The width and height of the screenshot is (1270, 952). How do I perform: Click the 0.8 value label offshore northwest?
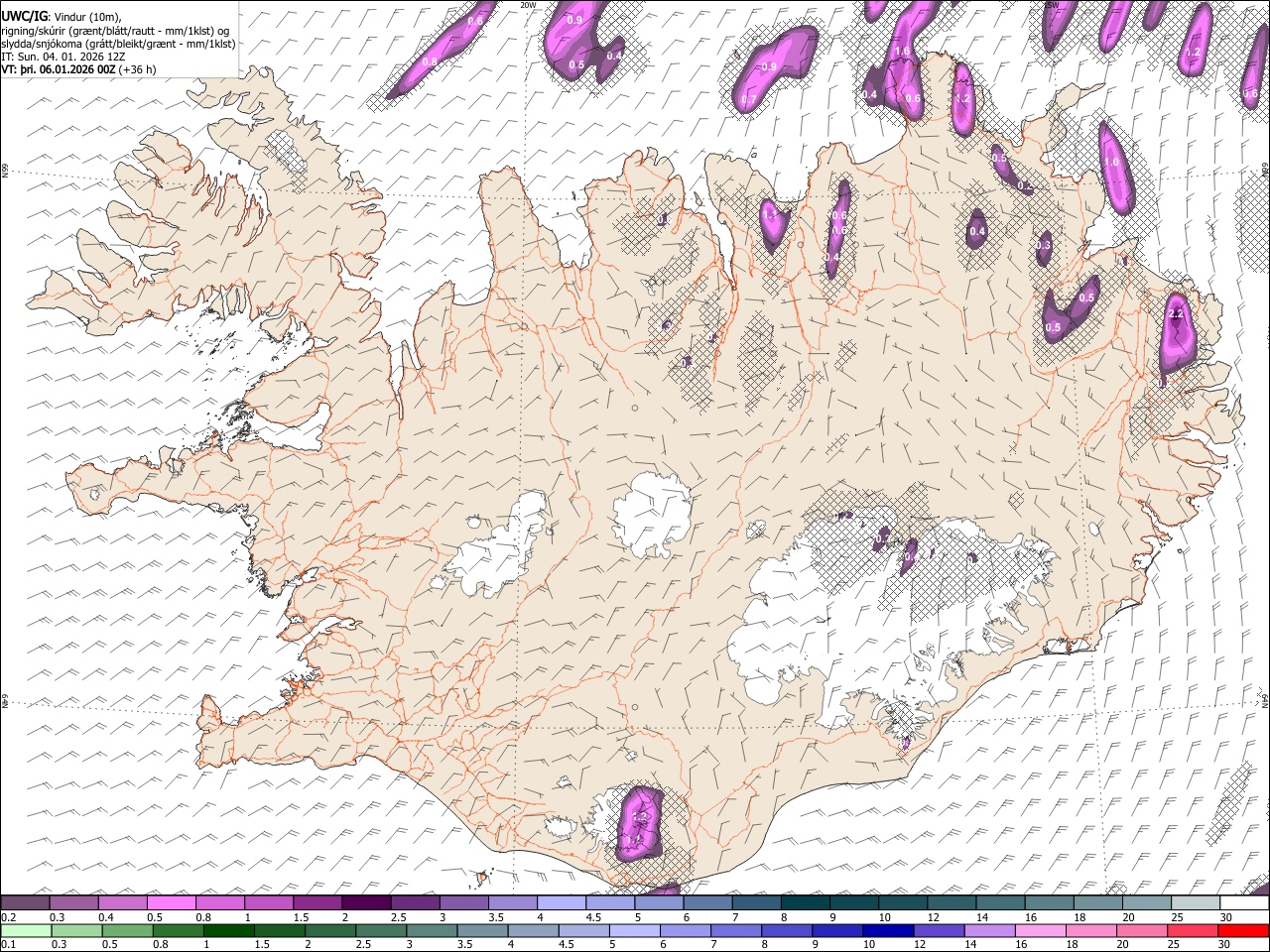430,61
